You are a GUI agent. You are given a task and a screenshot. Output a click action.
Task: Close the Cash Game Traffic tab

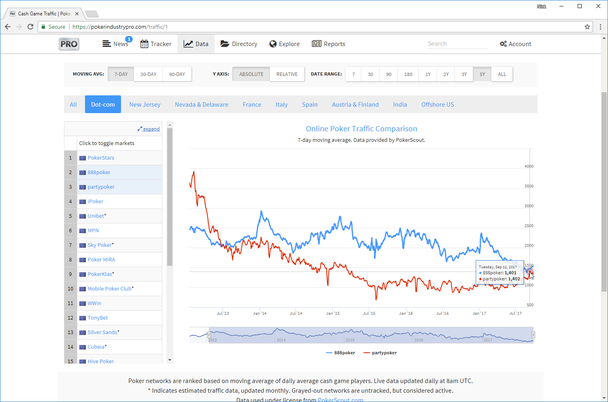coord(77,14)
